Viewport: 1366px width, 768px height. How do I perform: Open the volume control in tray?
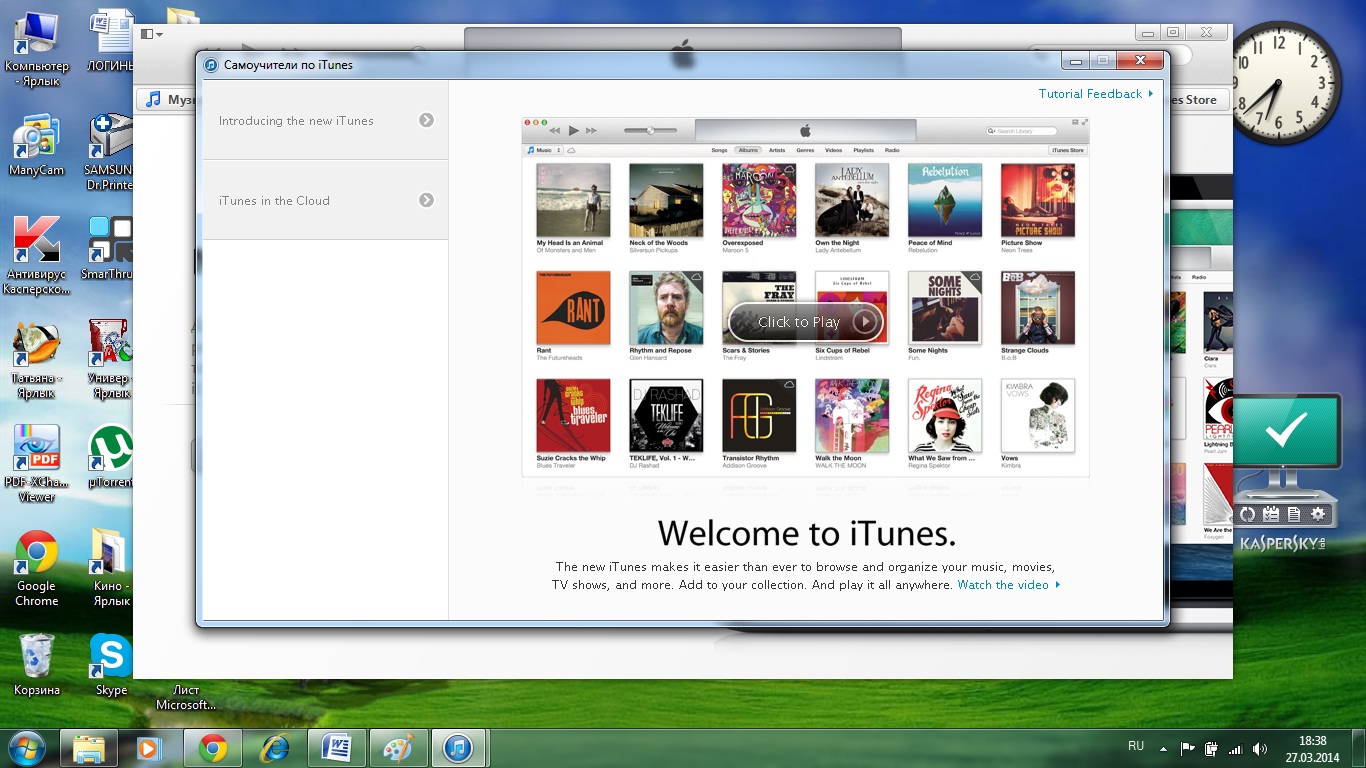pyautogui.click(x=1260, y=748)
